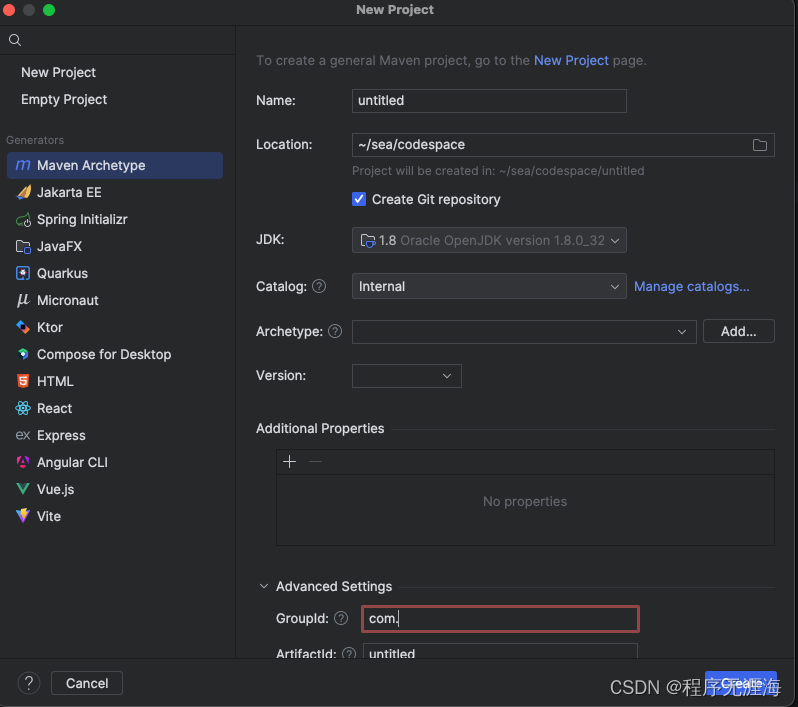Select the React generator icon
This screenshot has height=707, width=798.
(23, 408)
